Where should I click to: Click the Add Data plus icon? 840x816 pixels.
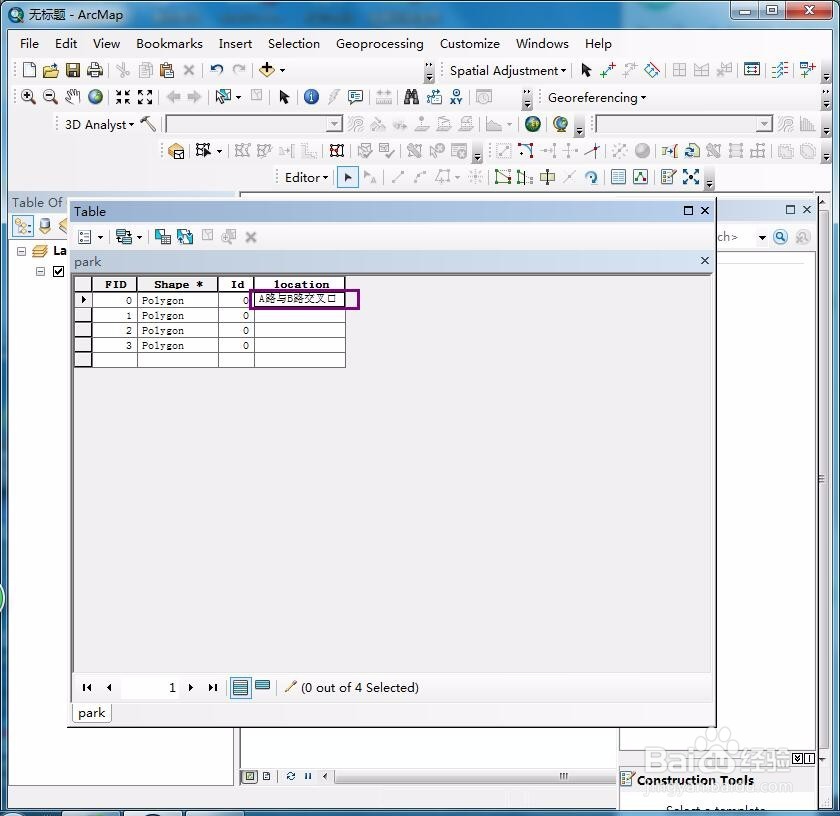[x=267, y=69]
